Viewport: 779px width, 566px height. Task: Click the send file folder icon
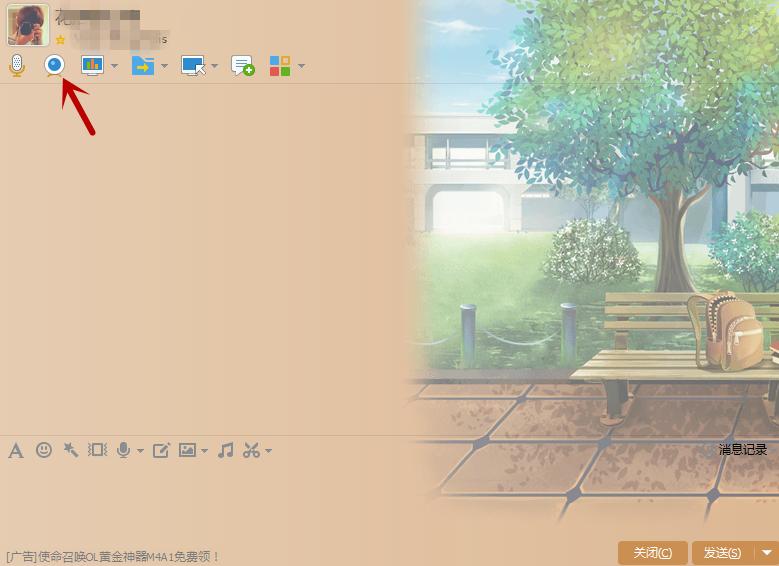(x=143, y=65)
